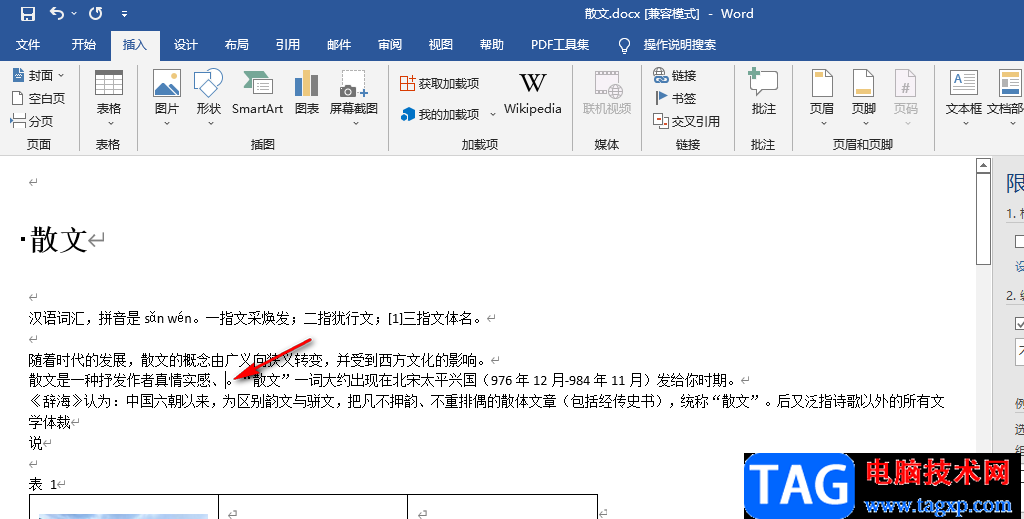Switch to the 设计 tab
Screen dimensions: 1024x519
pos(185,44)
